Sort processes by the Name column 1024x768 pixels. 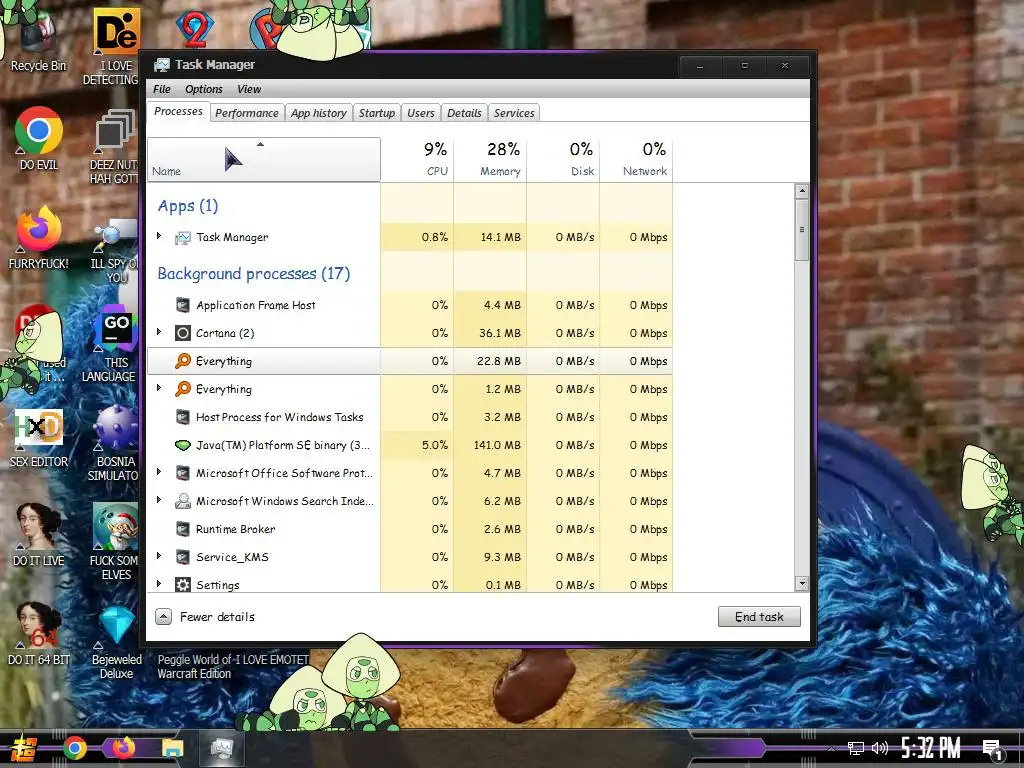[264, 159]
